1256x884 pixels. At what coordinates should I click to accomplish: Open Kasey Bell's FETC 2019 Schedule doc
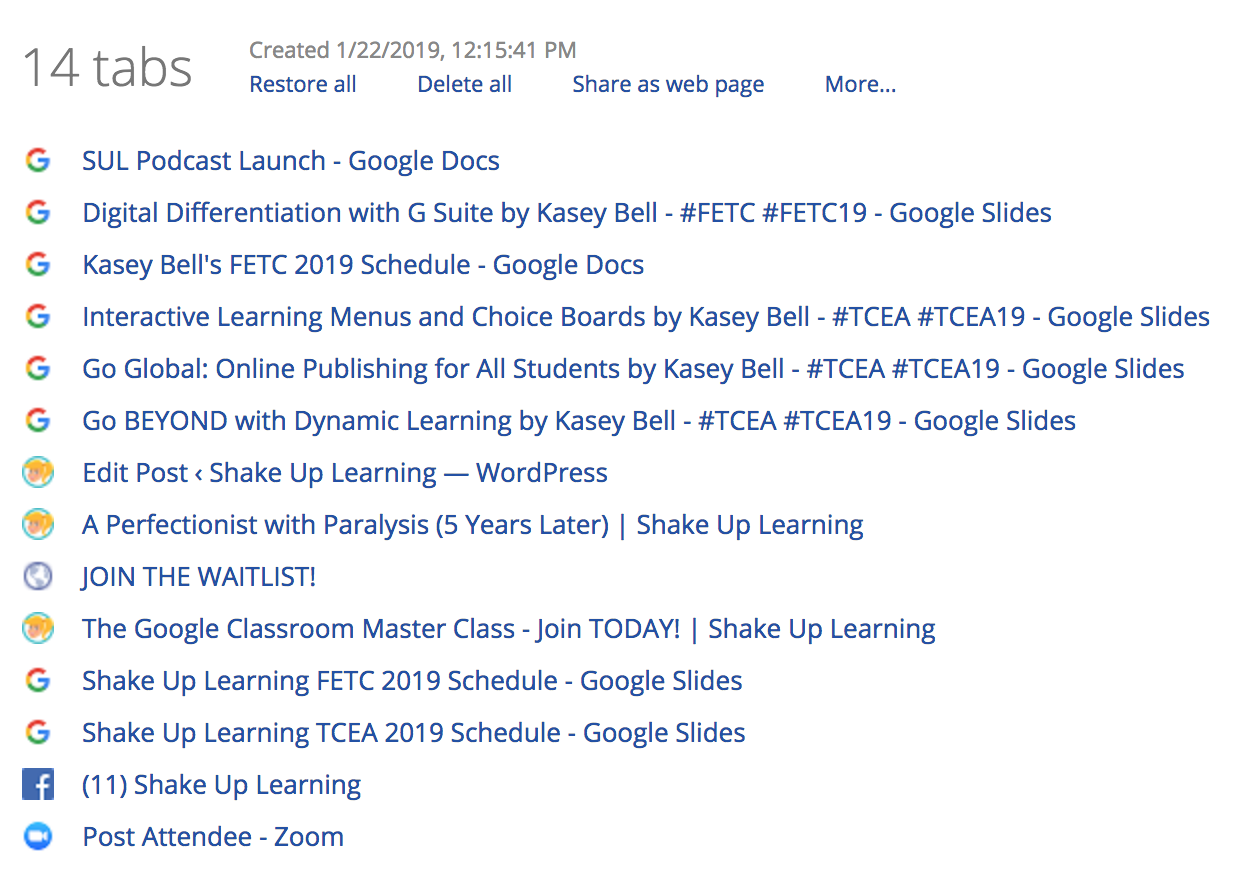pos(363,265)
